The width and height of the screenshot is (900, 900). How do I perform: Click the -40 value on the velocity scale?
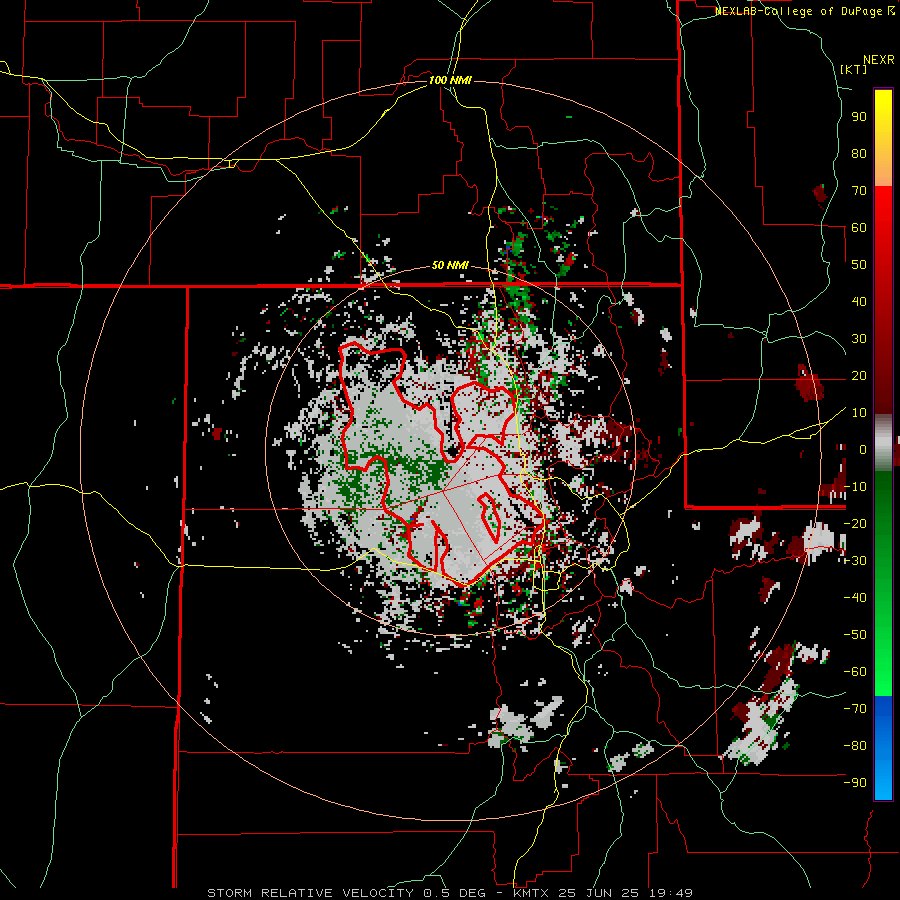(855, 598)
